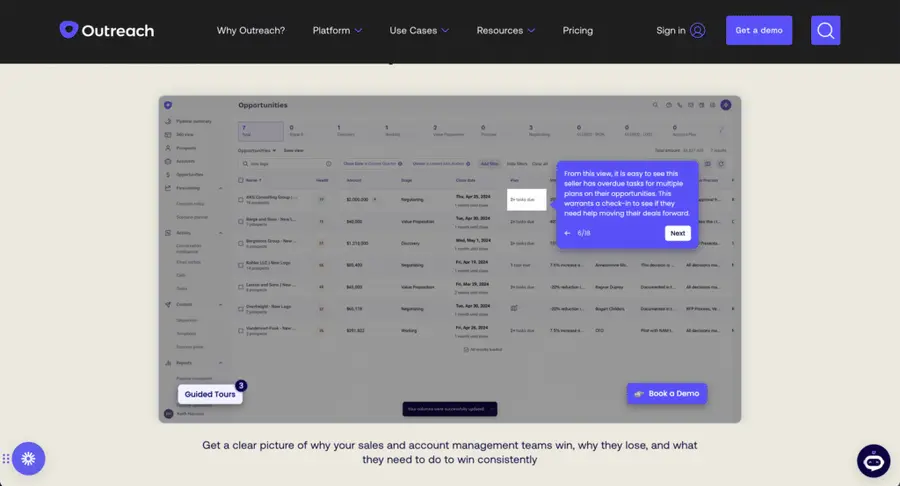Click the column layout icon above table
Viewport: 900px width, 486px height.
[708, 164]
